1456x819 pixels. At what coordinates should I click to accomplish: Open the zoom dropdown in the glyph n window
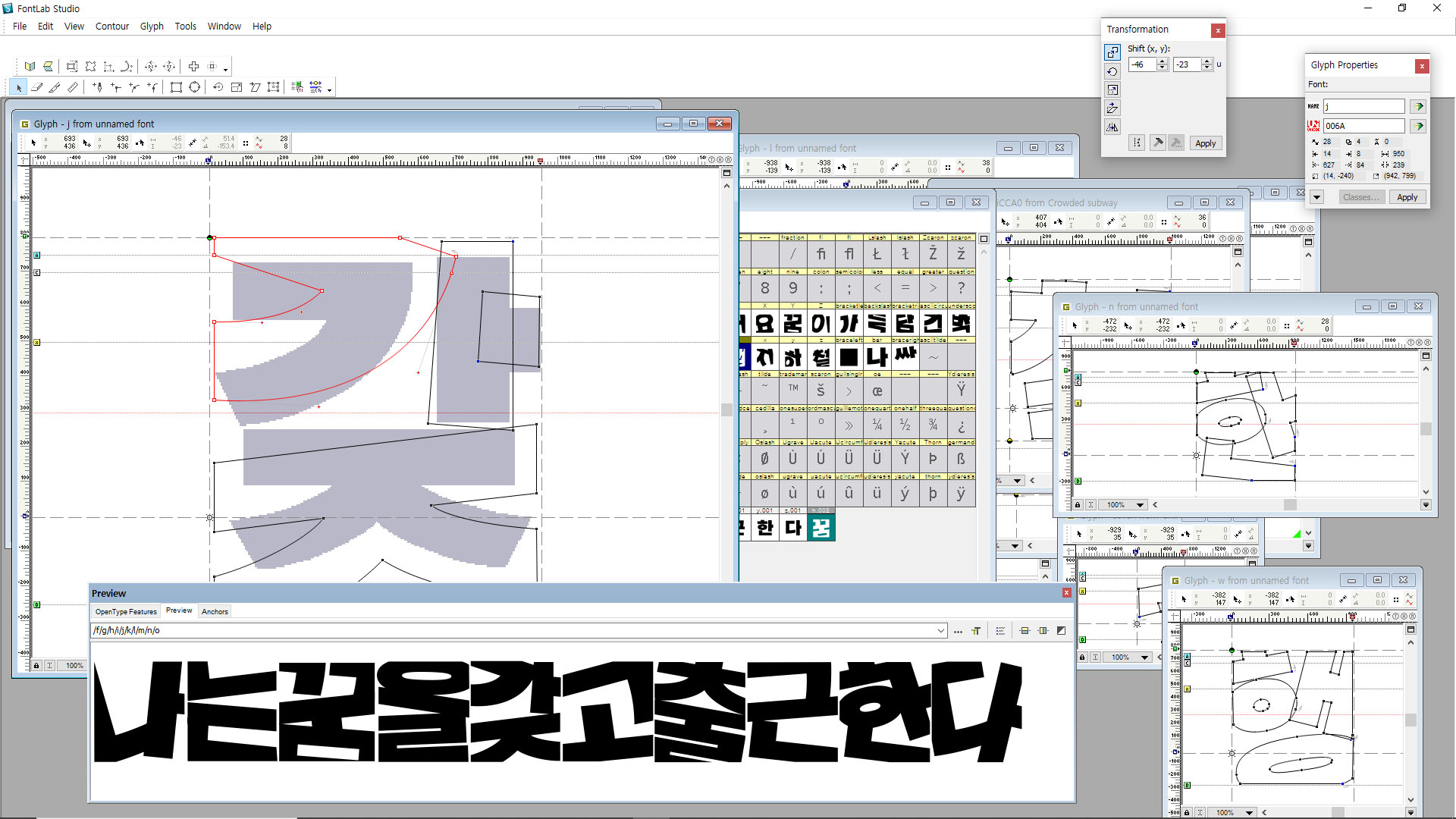[1140, 505]
